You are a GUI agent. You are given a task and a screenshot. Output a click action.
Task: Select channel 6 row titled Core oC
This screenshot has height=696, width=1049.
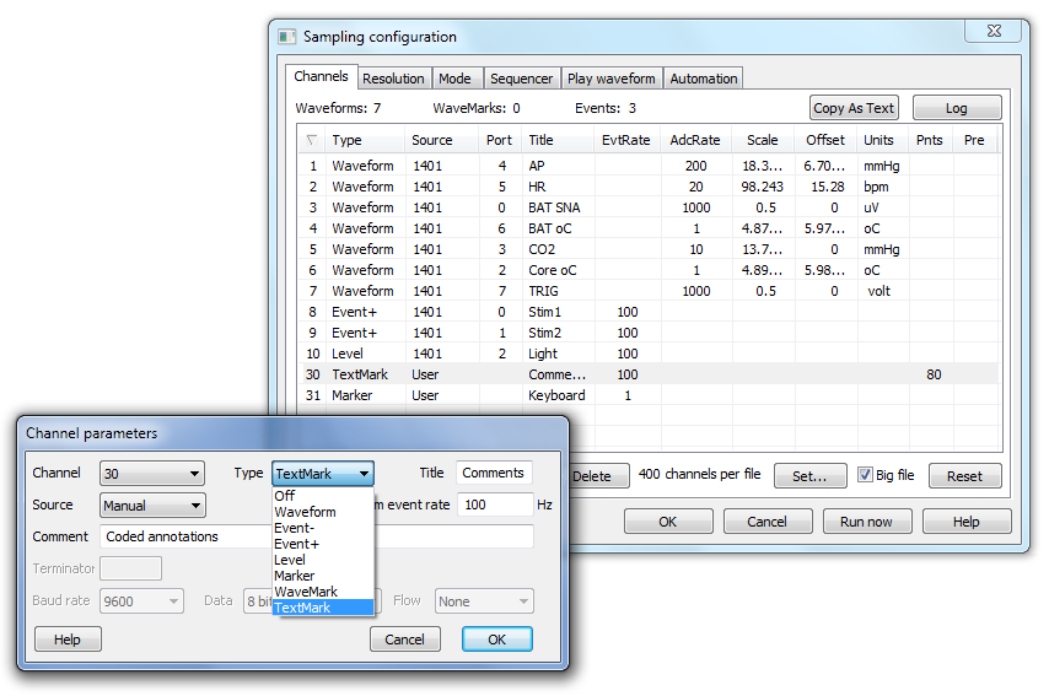coord(649,270)
